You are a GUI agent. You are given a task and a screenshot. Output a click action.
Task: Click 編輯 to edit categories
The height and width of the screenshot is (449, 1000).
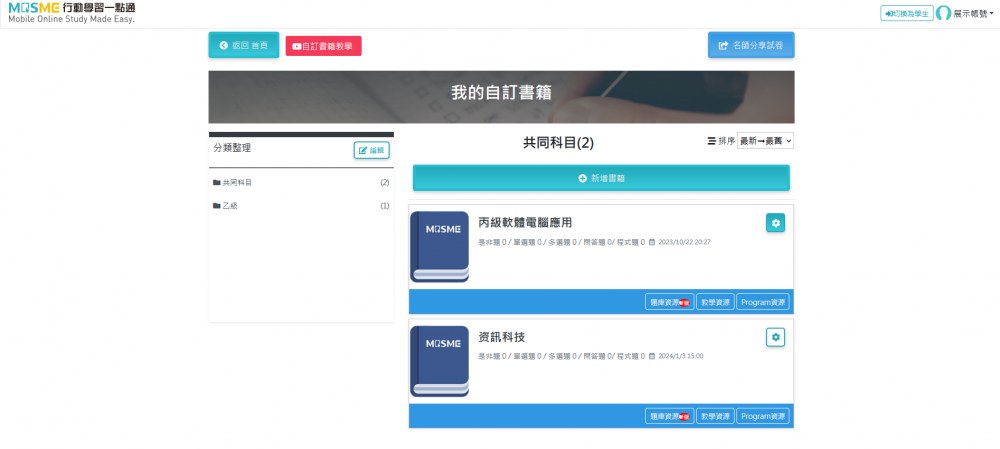tap(371, 150)
